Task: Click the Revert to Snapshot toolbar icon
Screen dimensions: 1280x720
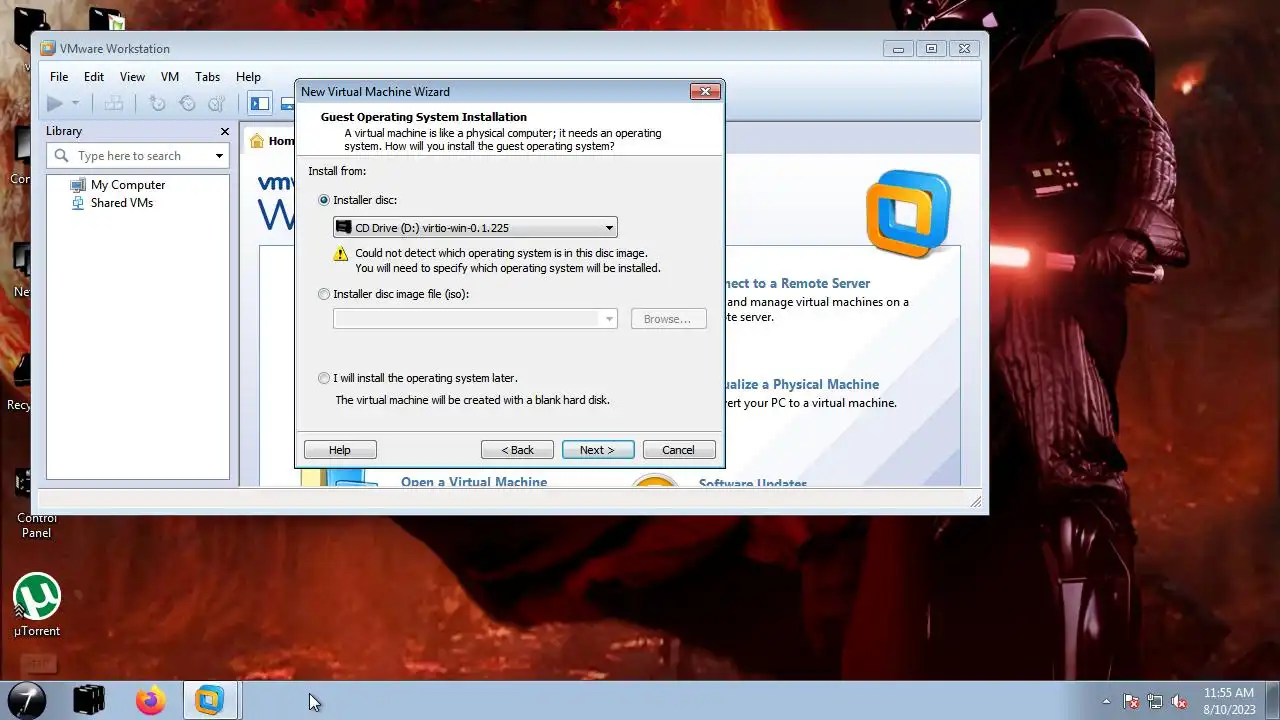Action: pos(187,103)
